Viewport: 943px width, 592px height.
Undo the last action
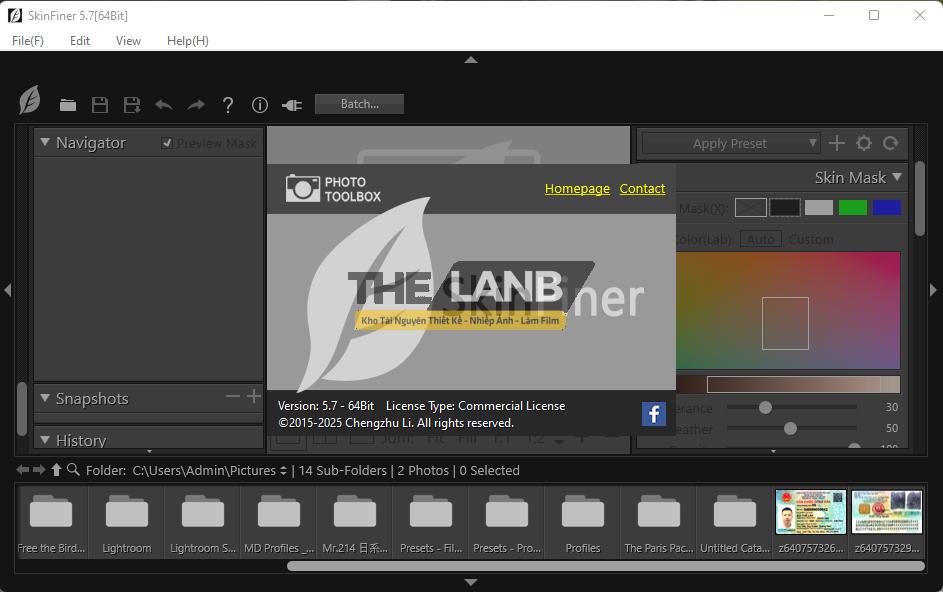click(164, 105)
